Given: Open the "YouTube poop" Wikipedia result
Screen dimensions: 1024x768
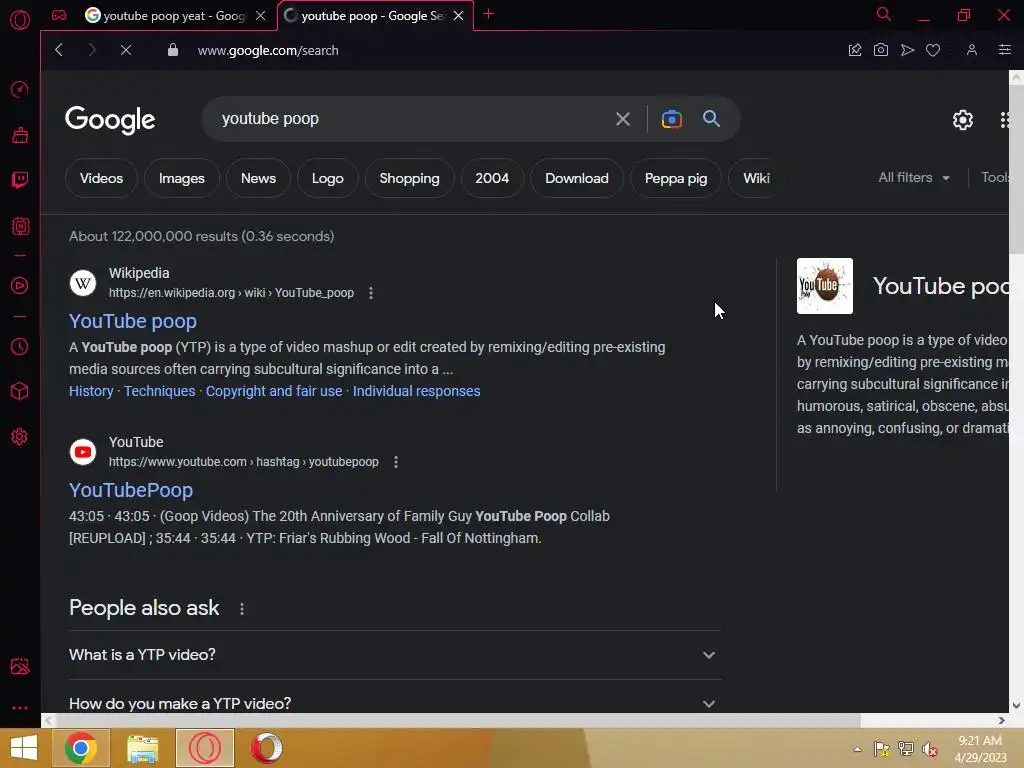Looking at the screenshot, I should coord(133,321).
